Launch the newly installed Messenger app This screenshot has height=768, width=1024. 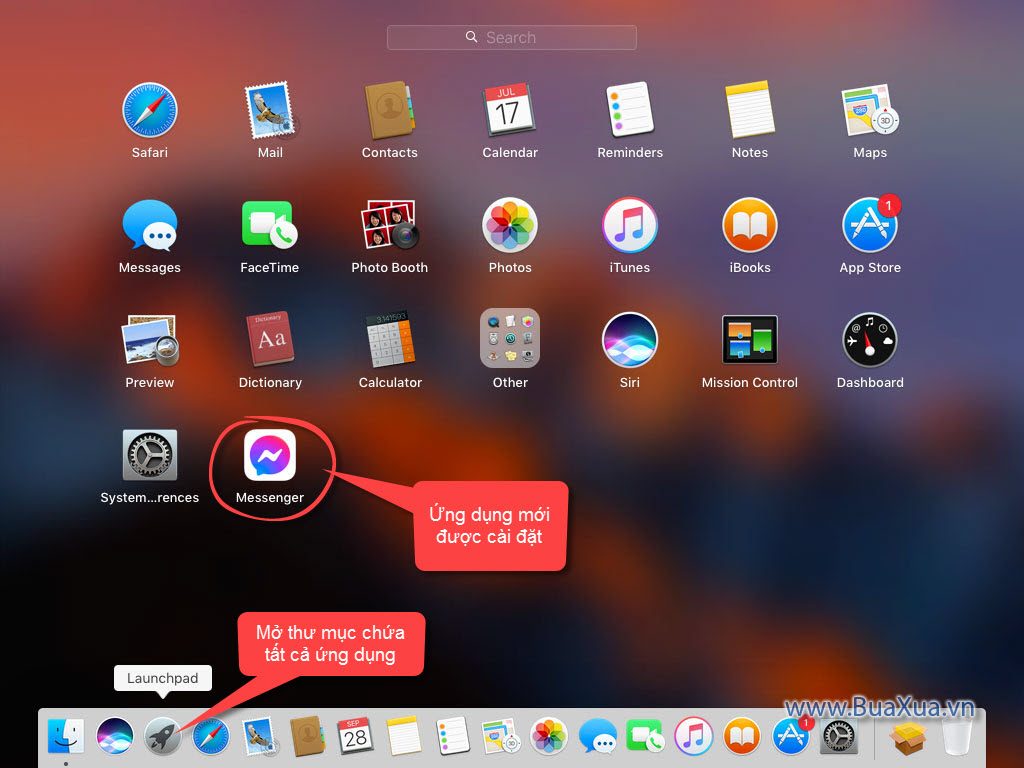270,455
